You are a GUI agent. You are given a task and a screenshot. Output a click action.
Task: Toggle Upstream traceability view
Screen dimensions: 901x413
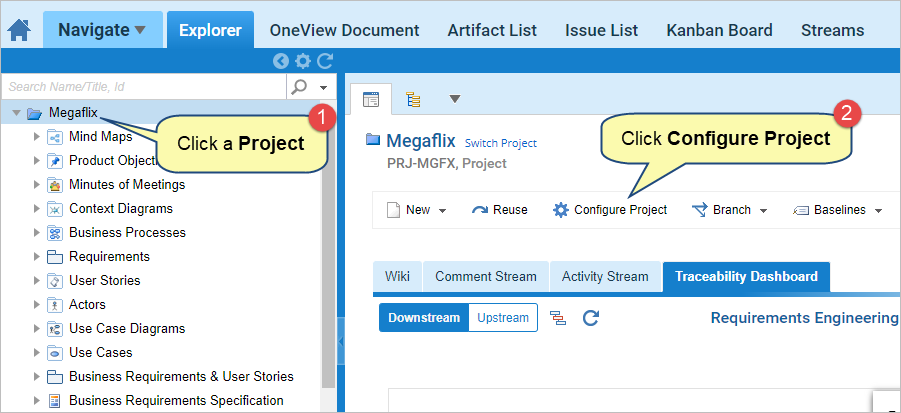tap(503, 318)
